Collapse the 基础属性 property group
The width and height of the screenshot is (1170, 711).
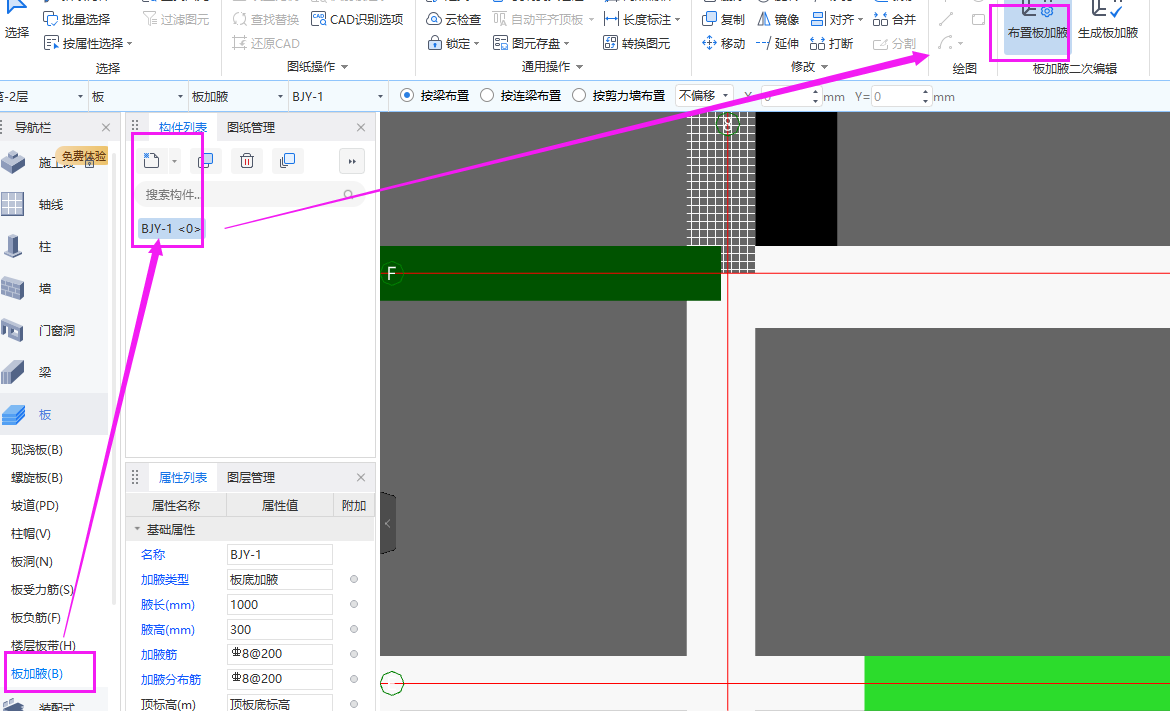click(137, 529)
